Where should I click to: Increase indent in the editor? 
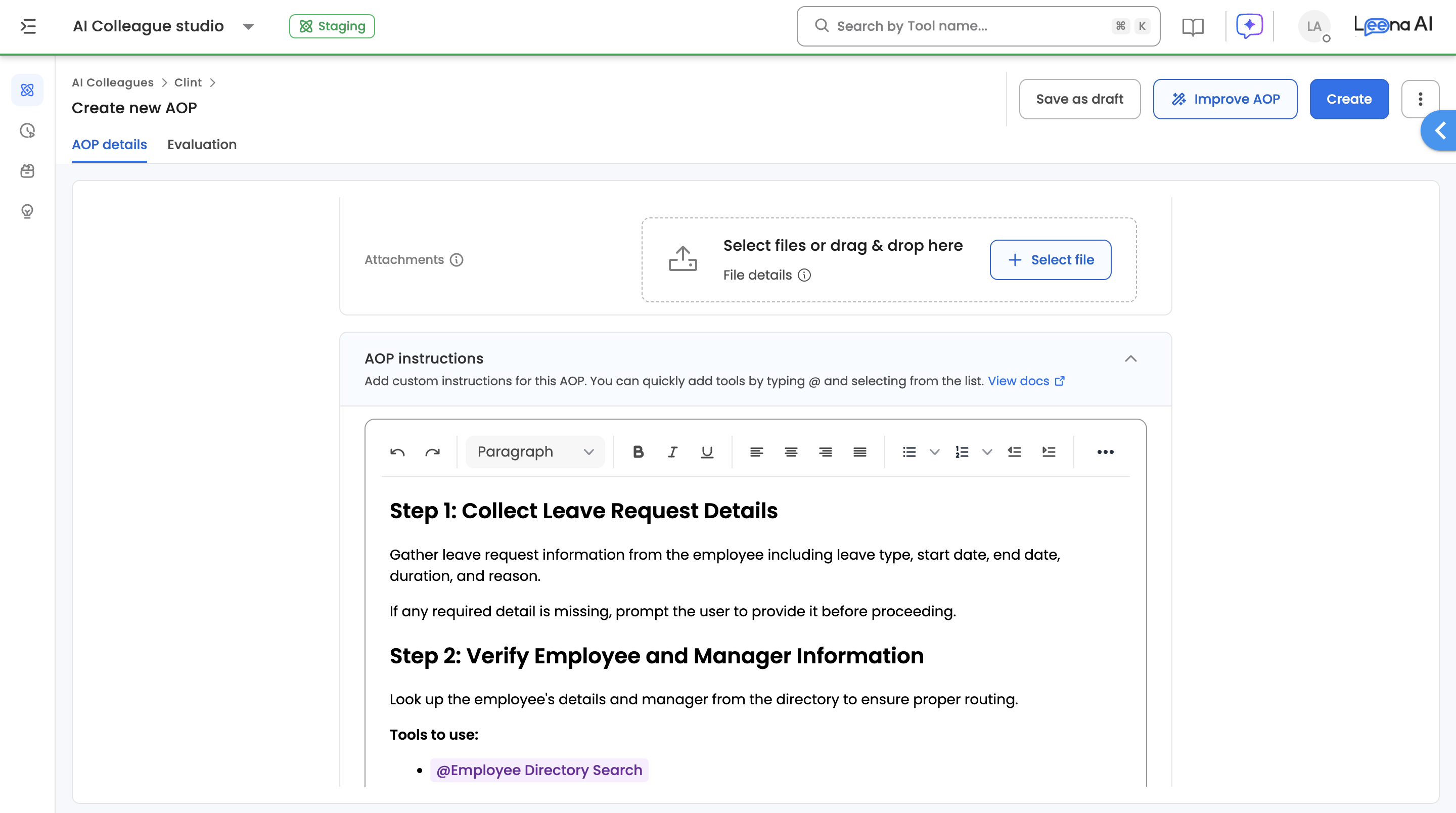pyautogui.click(x=1049, y=451)
